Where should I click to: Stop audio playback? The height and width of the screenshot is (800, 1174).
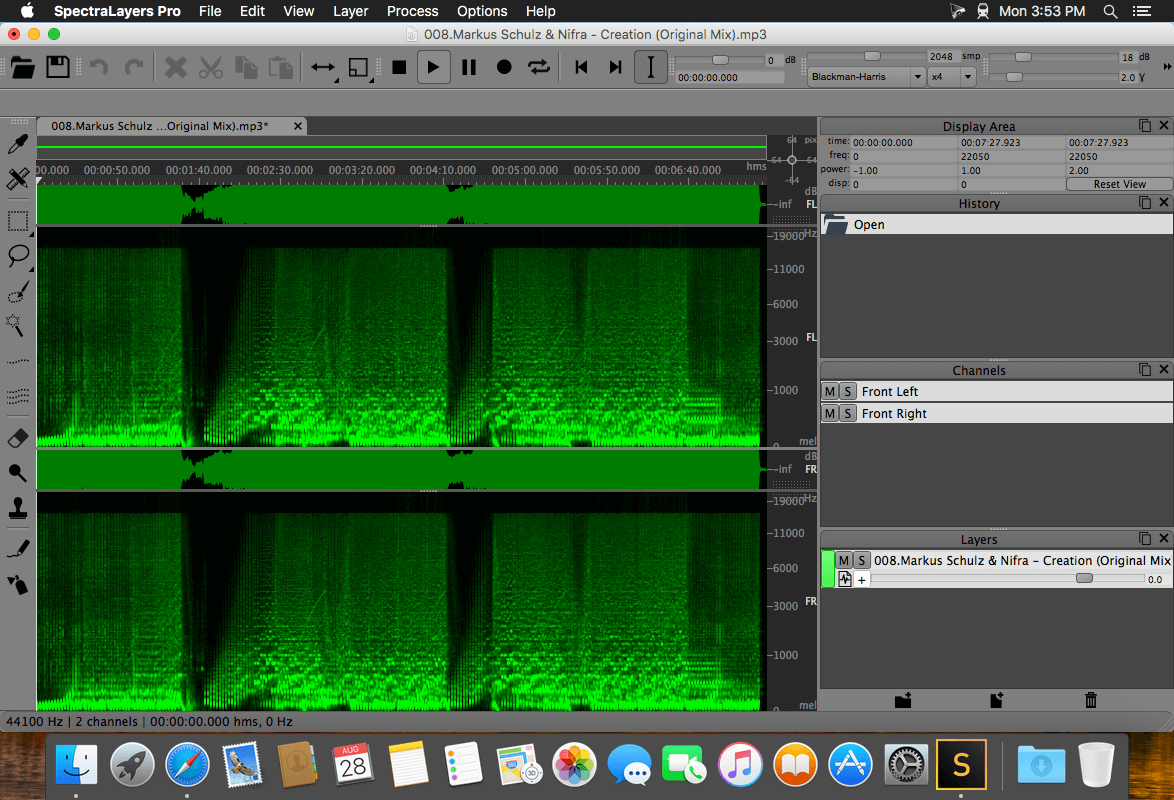tap(398, 67)
